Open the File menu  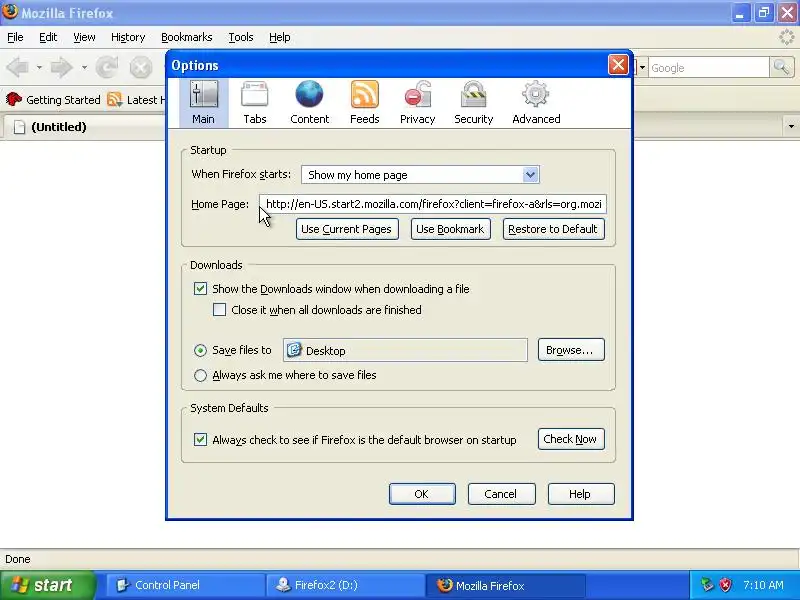(15, 37)
